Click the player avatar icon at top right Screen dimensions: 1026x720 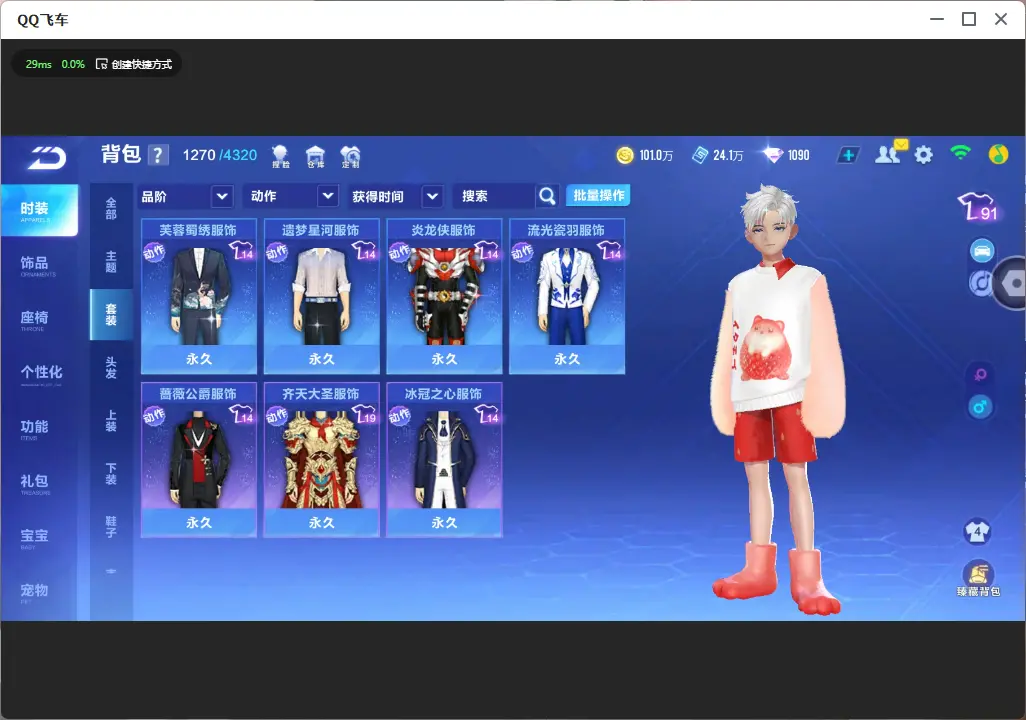[998, 154]
